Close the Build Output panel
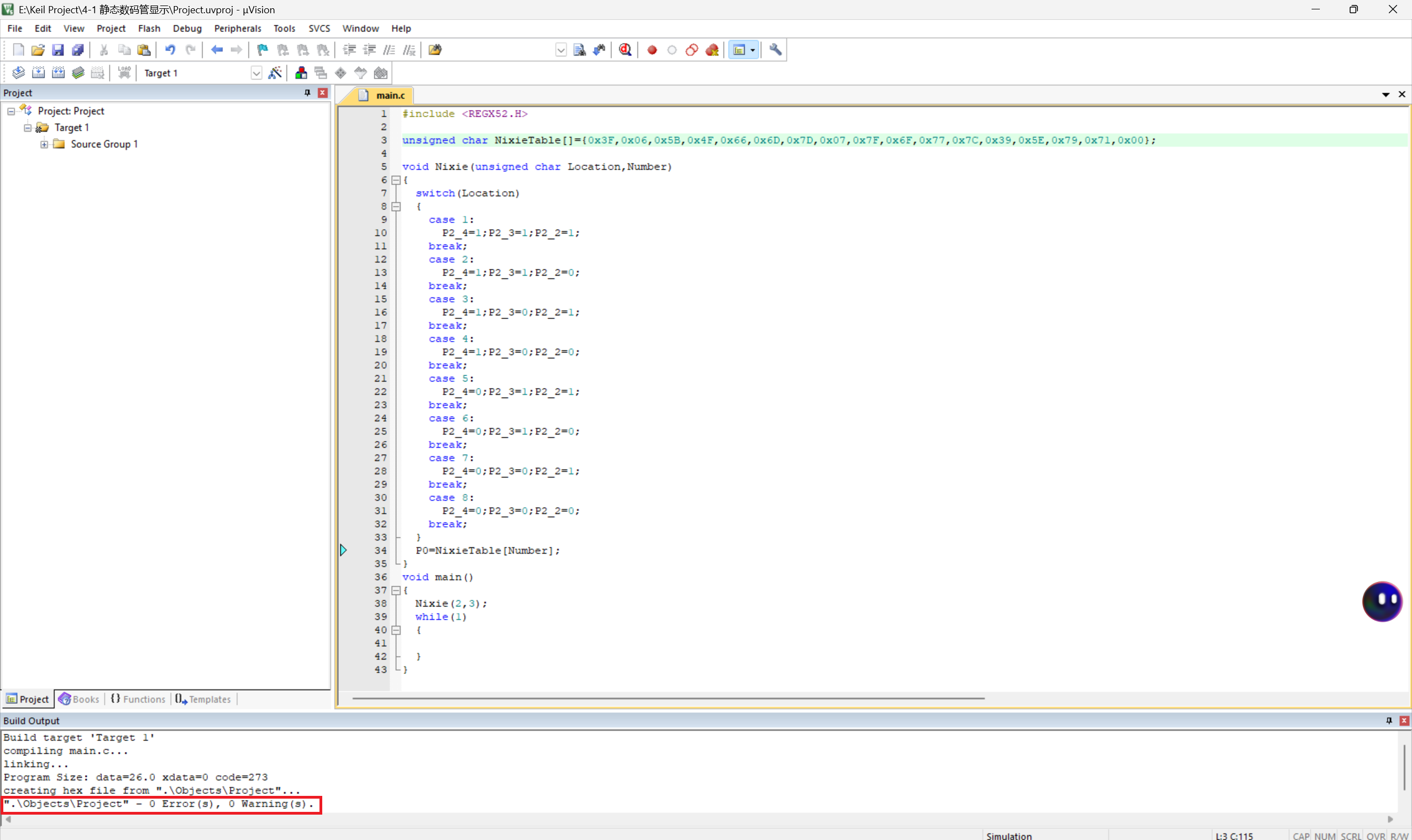 pyautogui.click(x=1404, y=720)
